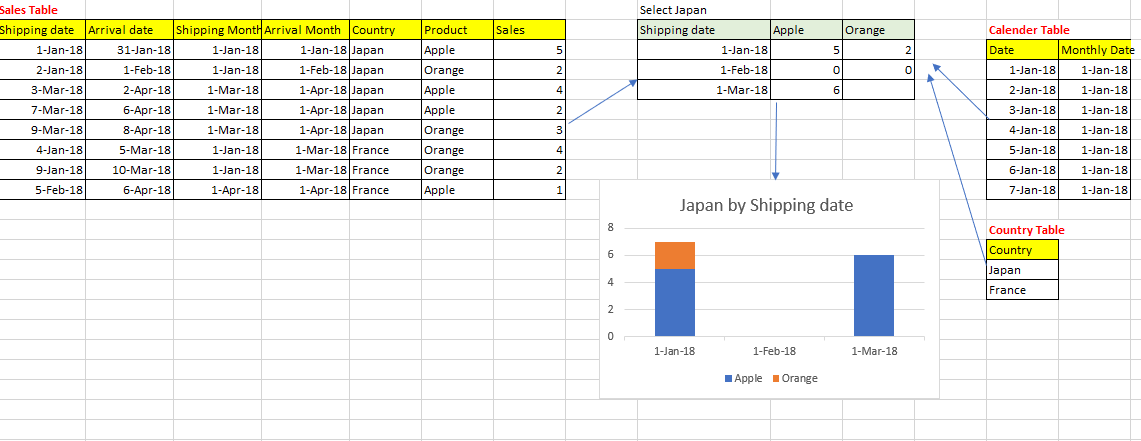Select '5-Jan-18' in the Calender Table

[1022, 150]
